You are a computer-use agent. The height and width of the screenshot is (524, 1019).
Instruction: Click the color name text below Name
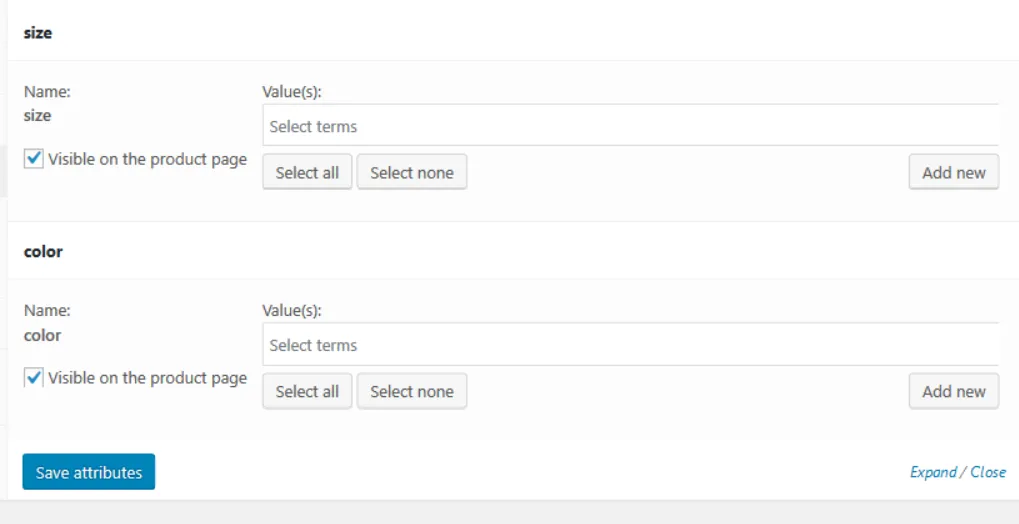[42, 335]
